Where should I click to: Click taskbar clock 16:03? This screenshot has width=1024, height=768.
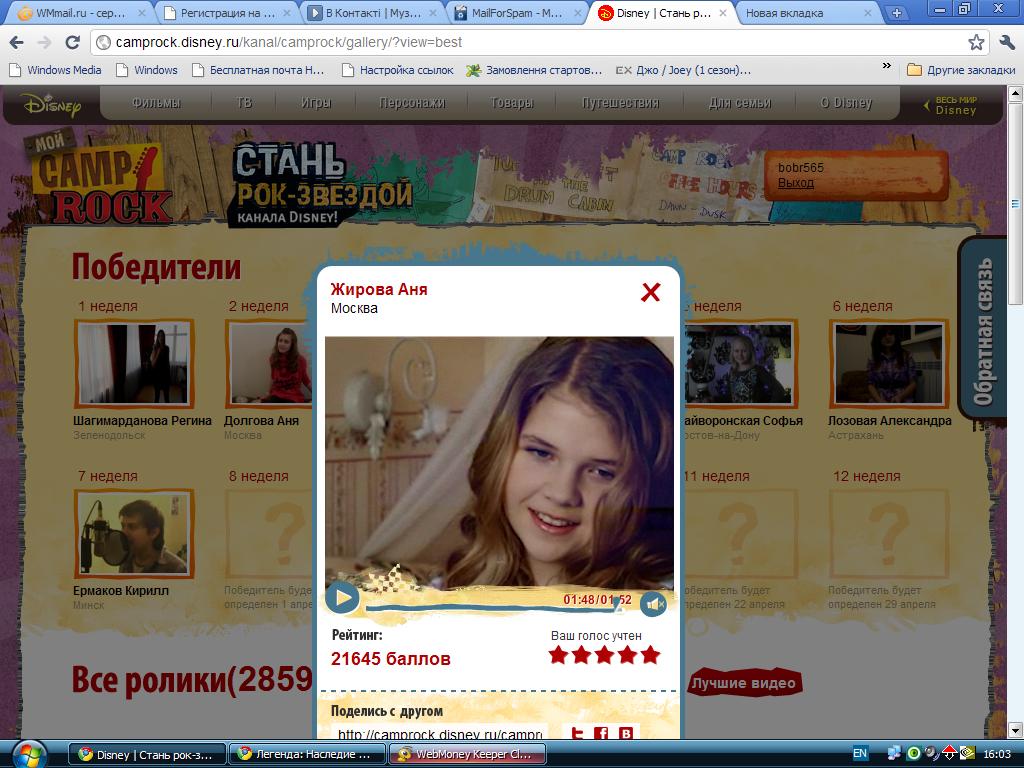(997, 754)
